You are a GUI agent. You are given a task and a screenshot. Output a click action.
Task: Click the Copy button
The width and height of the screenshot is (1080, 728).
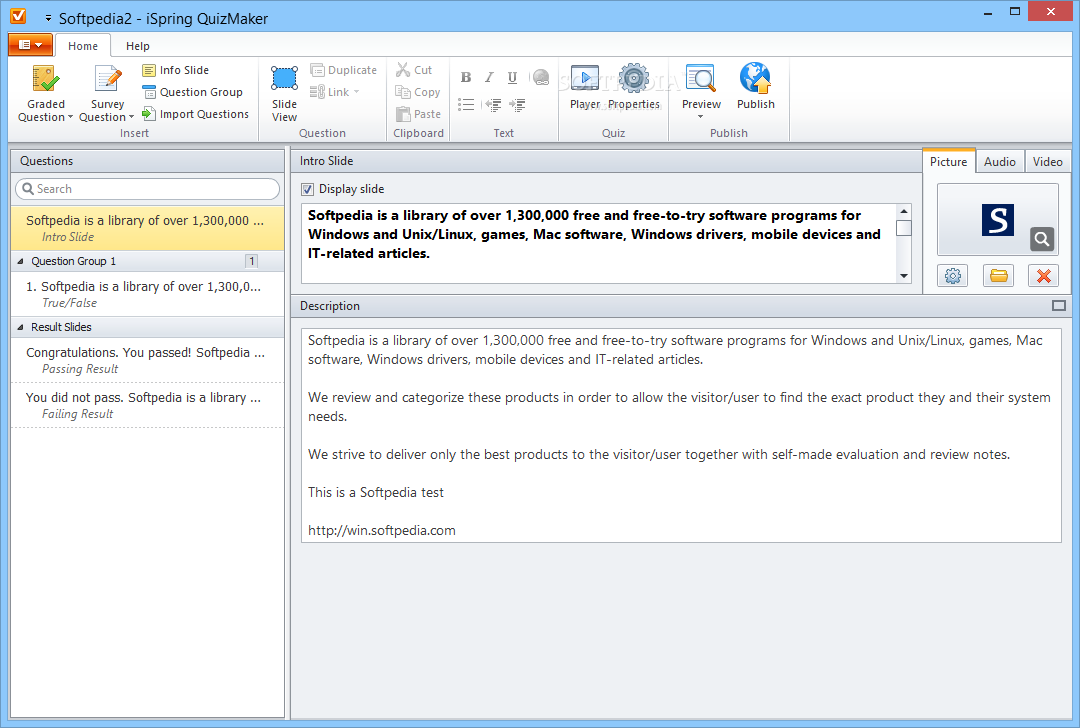coord(417,92)
